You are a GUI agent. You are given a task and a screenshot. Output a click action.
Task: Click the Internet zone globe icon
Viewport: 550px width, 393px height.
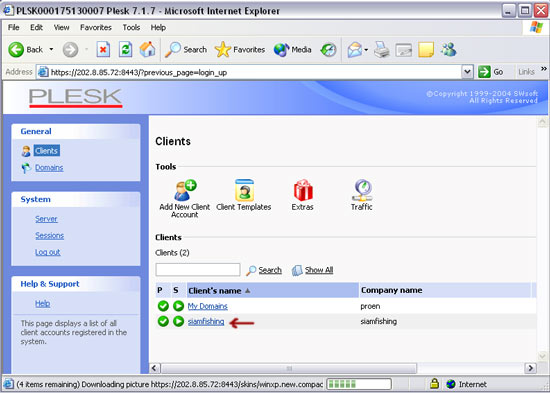tap(451, 384)
